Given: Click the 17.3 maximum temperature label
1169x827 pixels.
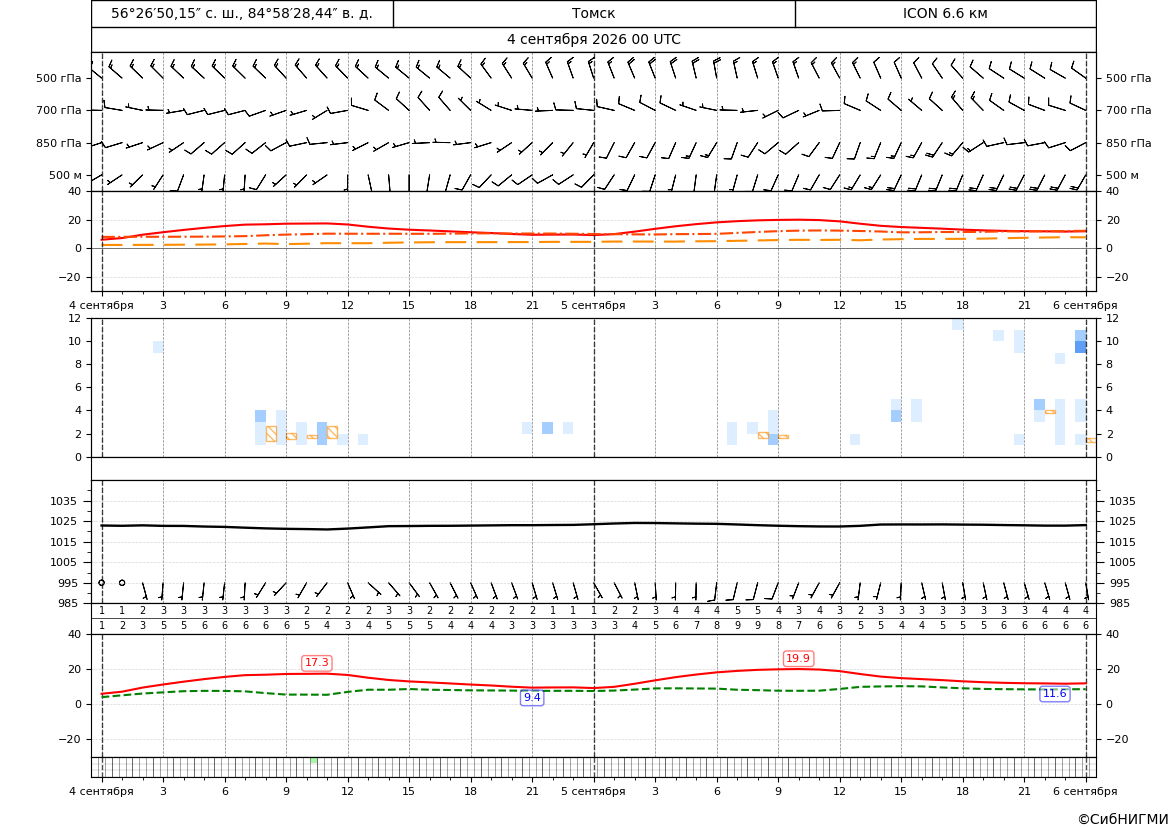Looking at the screenshot, I should (316, 662).
